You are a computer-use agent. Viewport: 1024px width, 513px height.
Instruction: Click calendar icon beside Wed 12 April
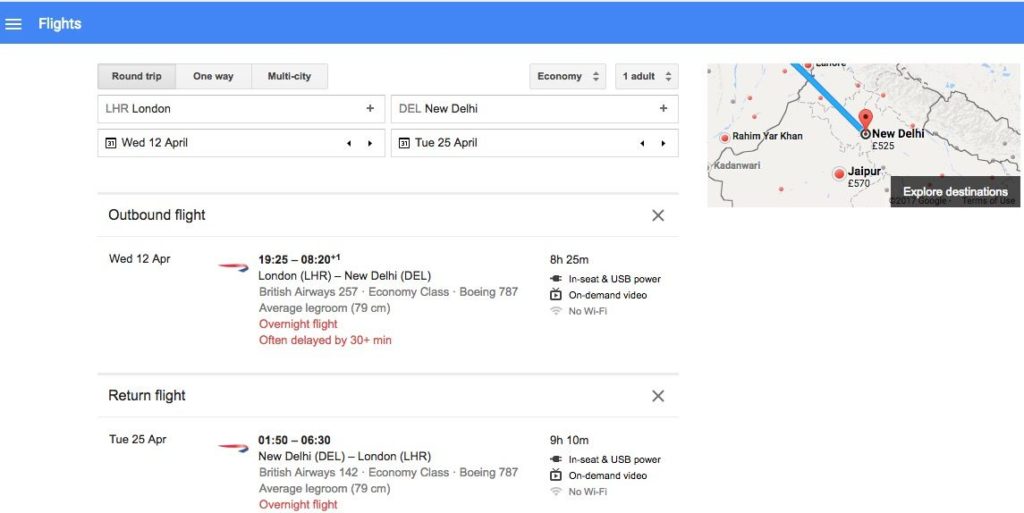coord(110,143)
